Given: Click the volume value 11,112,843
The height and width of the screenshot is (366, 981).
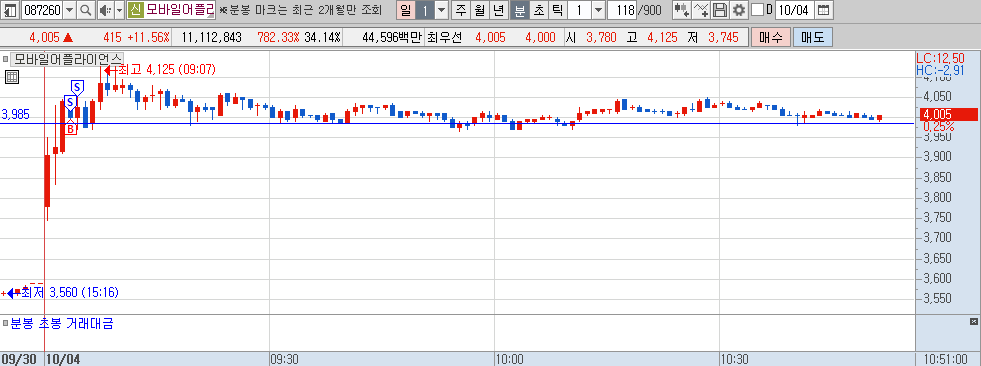Looking at the screenshot, I should point(211,38).
